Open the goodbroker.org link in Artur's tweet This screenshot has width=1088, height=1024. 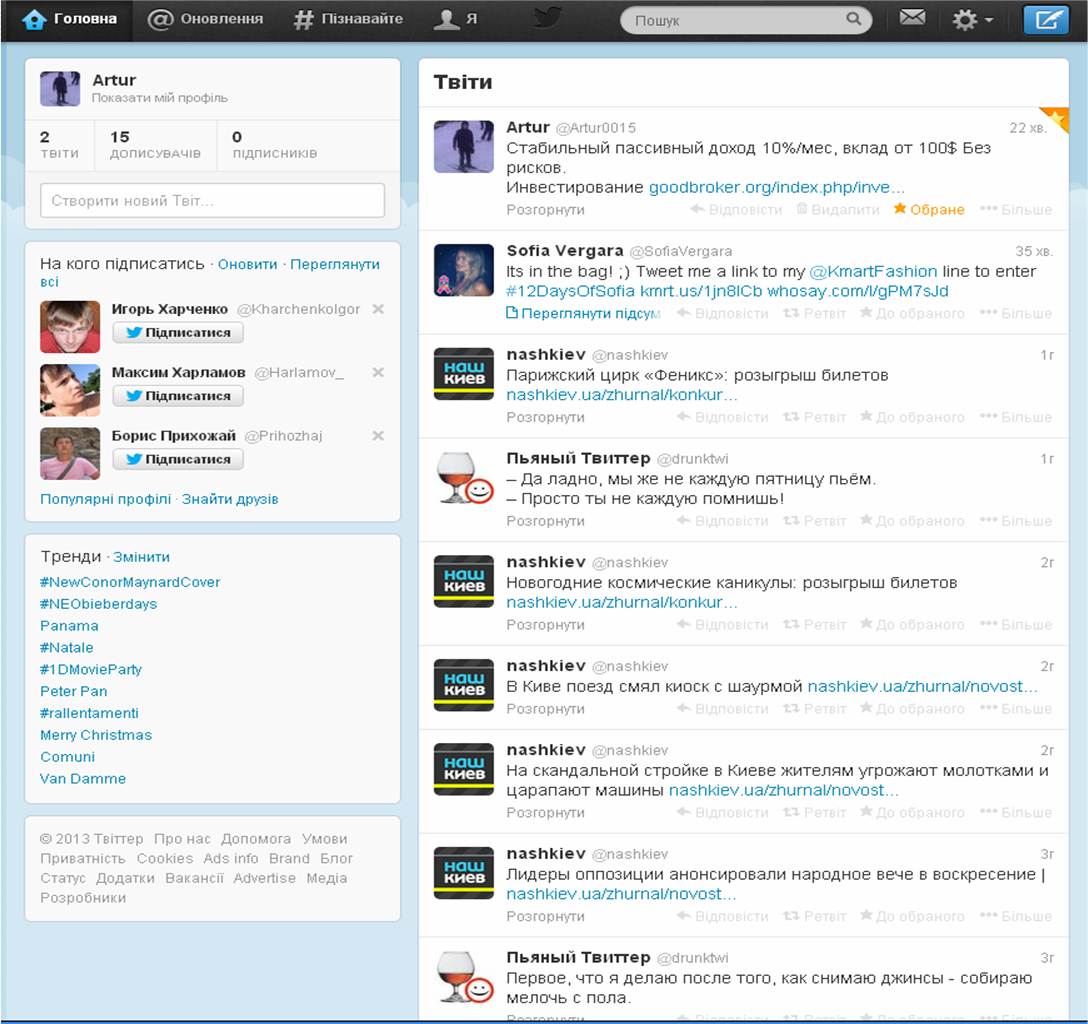click(776, 187)
